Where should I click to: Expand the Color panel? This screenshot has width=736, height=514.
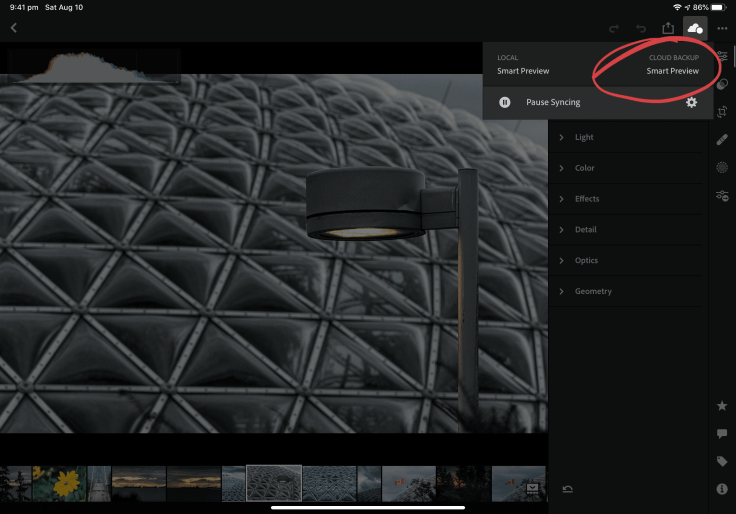coord(625,168)
